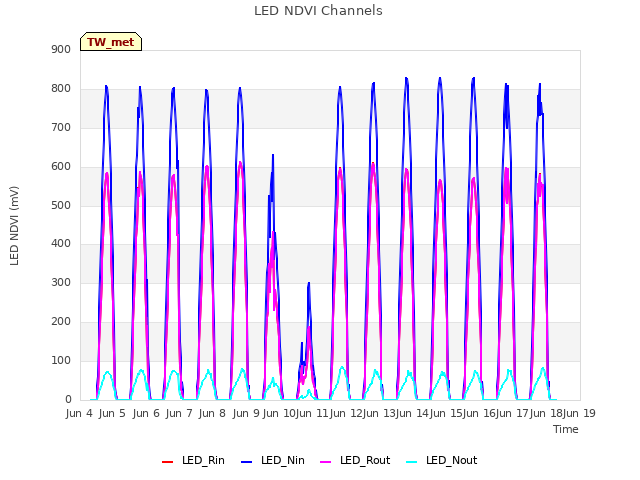Click the 600 y-axis tick label

click(61, 167)
